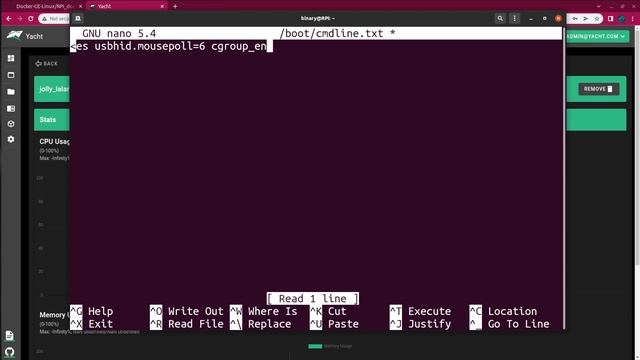The height and width of the screenshot is (360, 640).
Task: Click the GNU nano 5.4 title text
Action: click(x=119, y=33)
